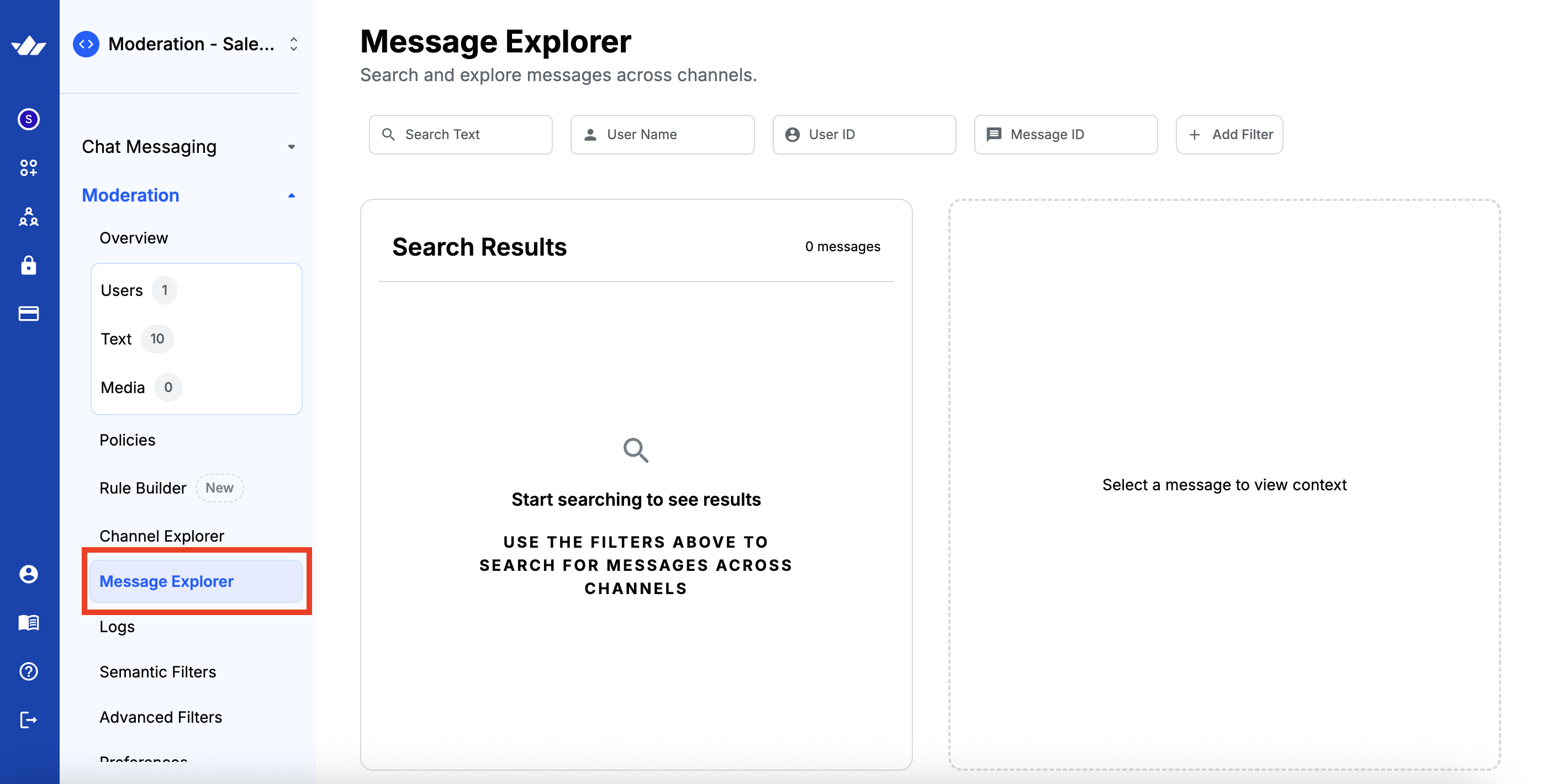Screen dimensions: 1542x784
Task: Collapse the Moderation section
Action: [x=292, y=195]
